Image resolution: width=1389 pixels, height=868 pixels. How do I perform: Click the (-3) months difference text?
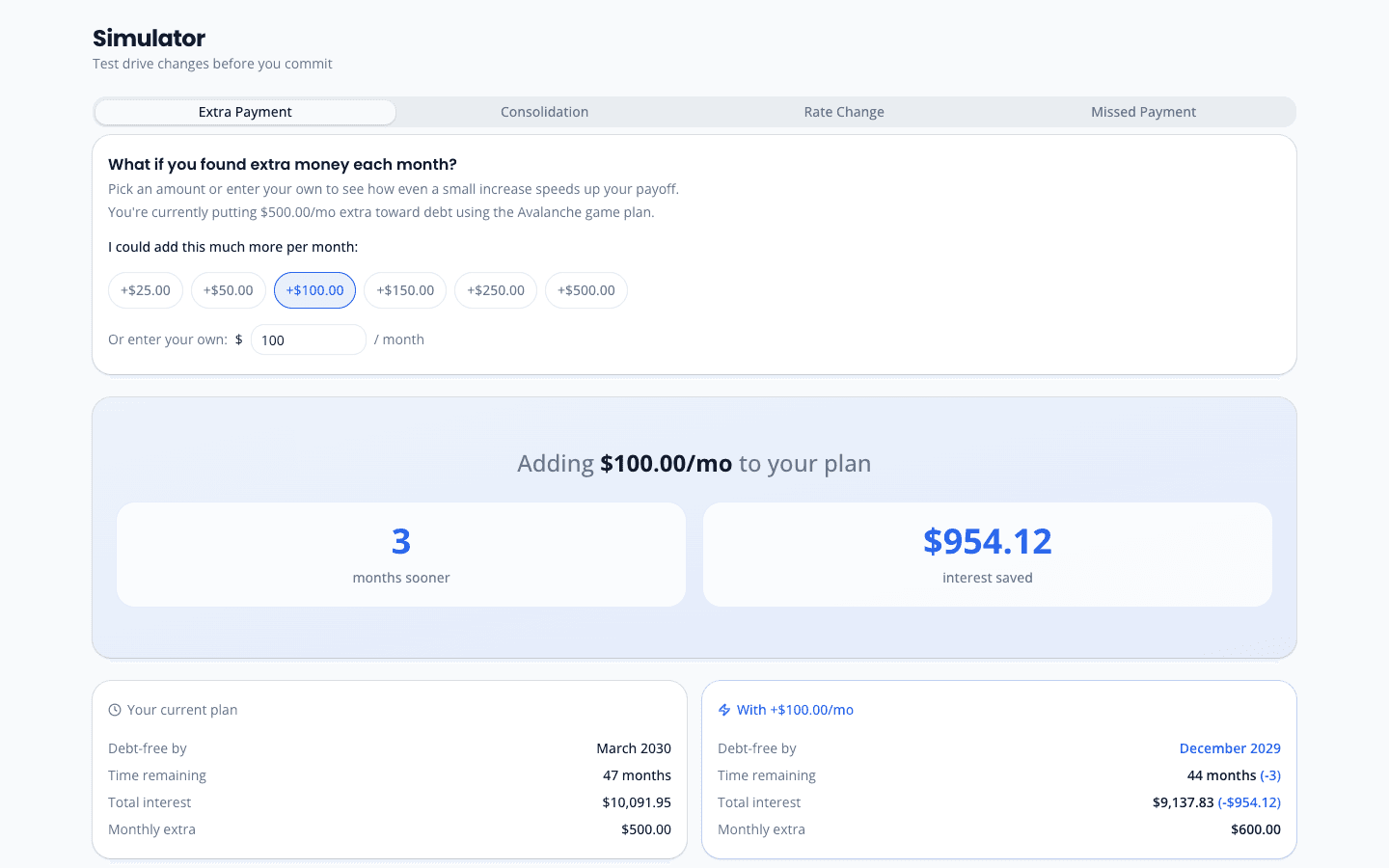coord(1269,774)
